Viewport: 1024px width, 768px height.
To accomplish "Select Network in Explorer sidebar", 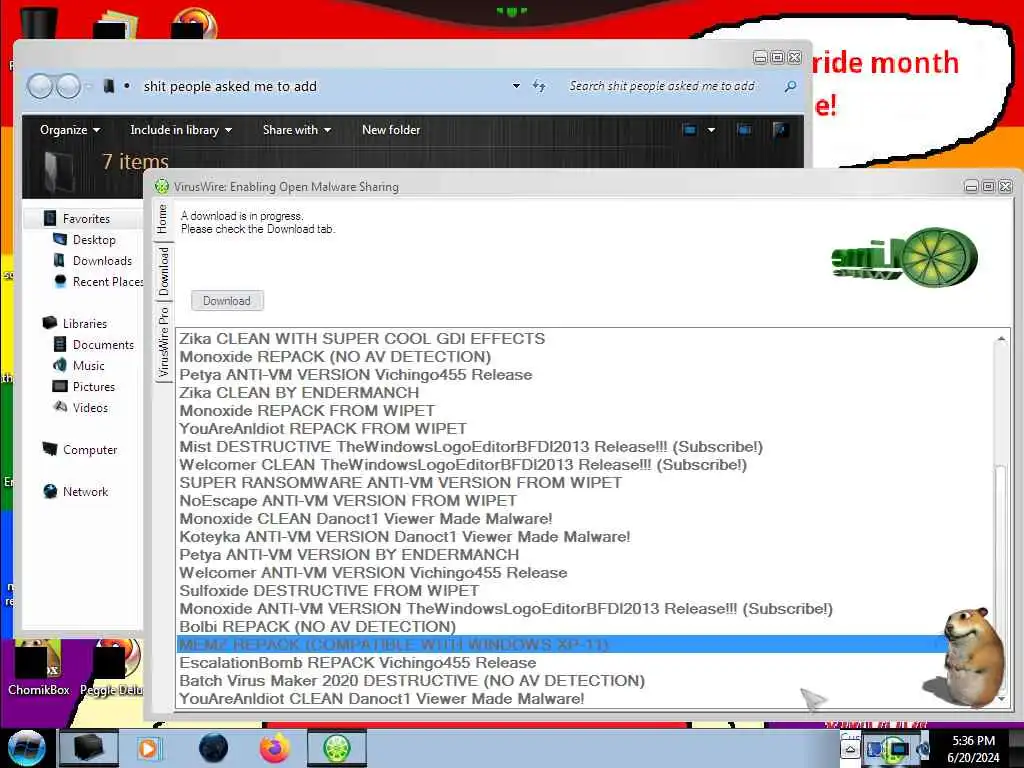I will tap(85, 491).
